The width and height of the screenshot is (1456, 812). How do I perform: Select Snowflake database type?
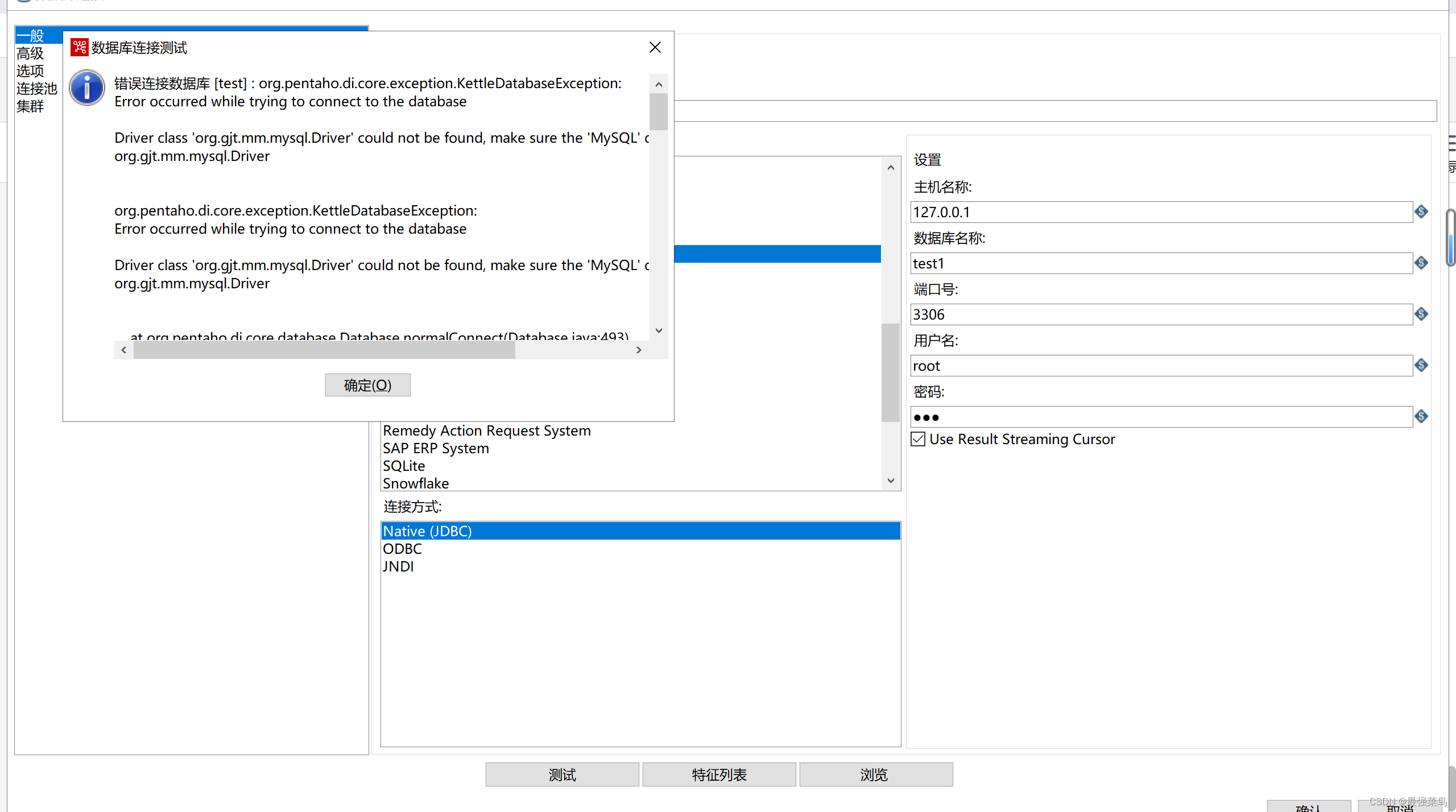[631, 483]
